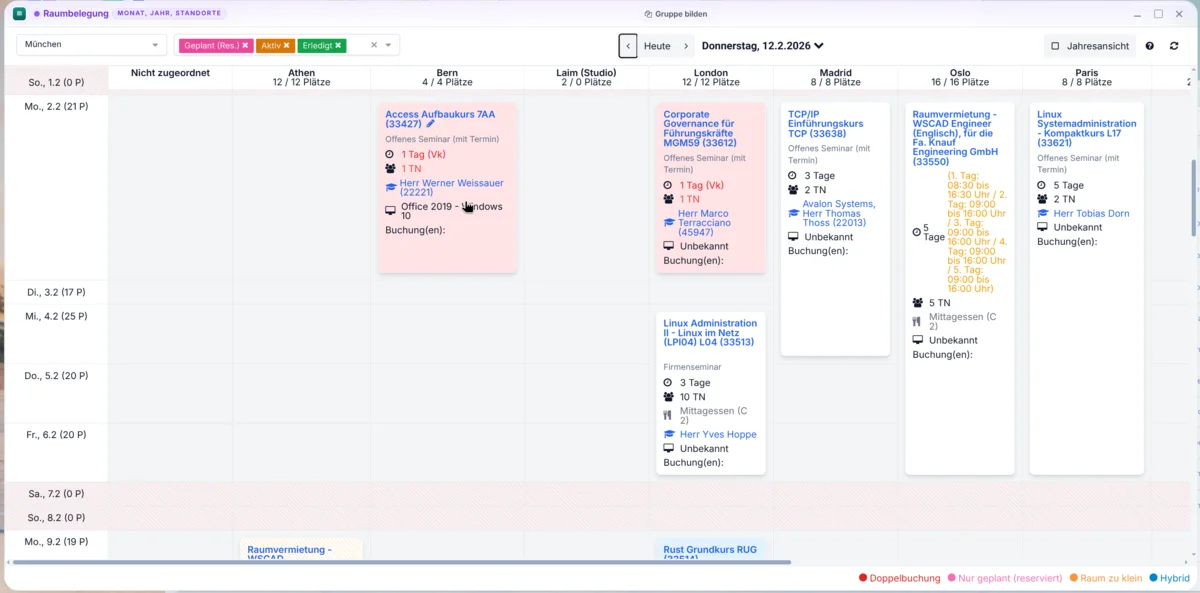Image resolution: width=1200 pixels, height=593 pixels.
Task: Click the refresh icon in toolbar
Action: click(x=1174, y=46)
